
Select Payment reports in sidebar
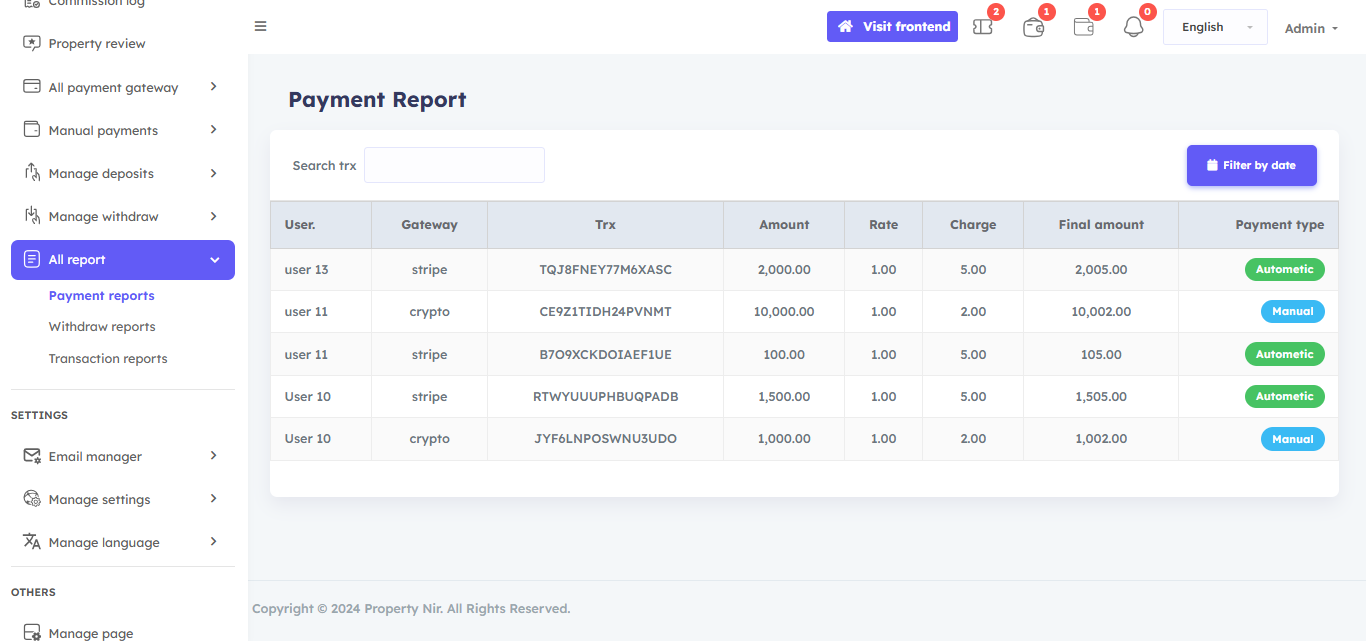[102, 296]
